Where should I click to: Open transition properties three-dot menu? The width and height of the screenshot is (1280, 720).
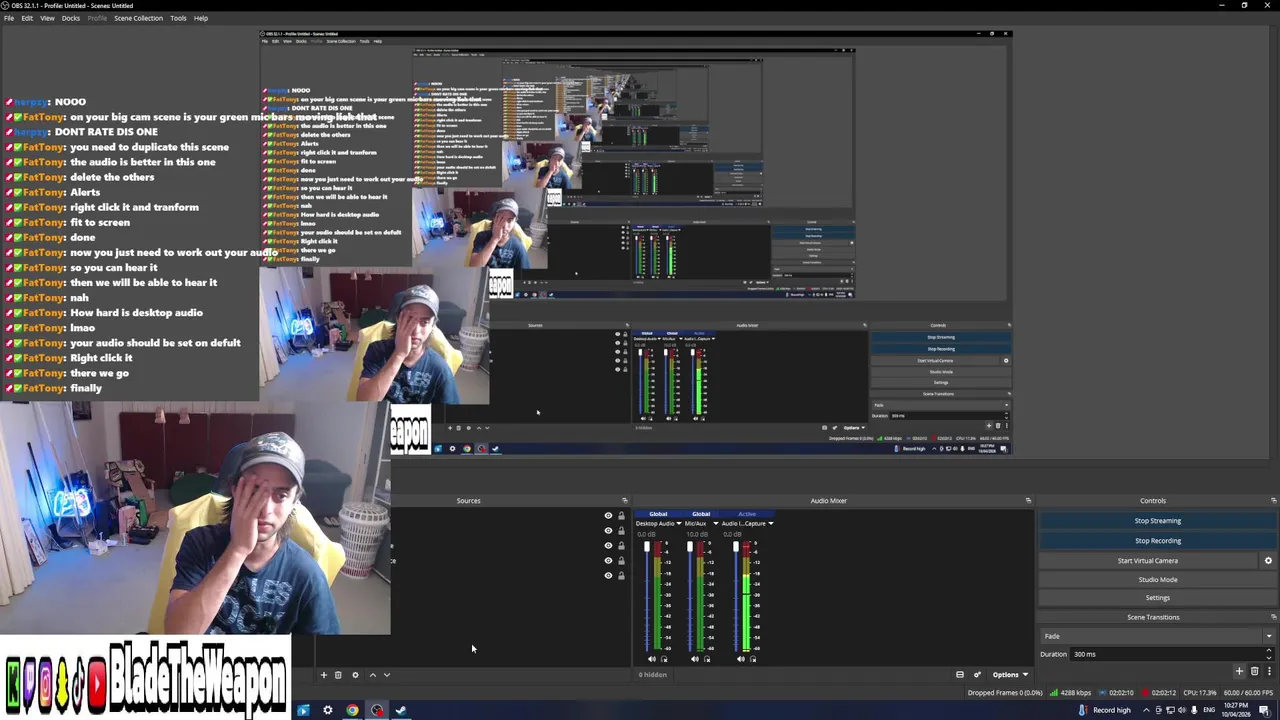click(x=1269, y=672)
